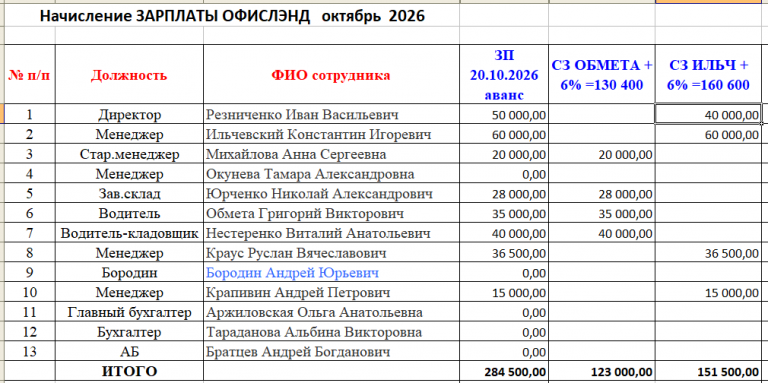This screenshot has width=768, height=383.
Task: Click the 15 000,00 advance for Крапивин
Action: tap(504, 293)
